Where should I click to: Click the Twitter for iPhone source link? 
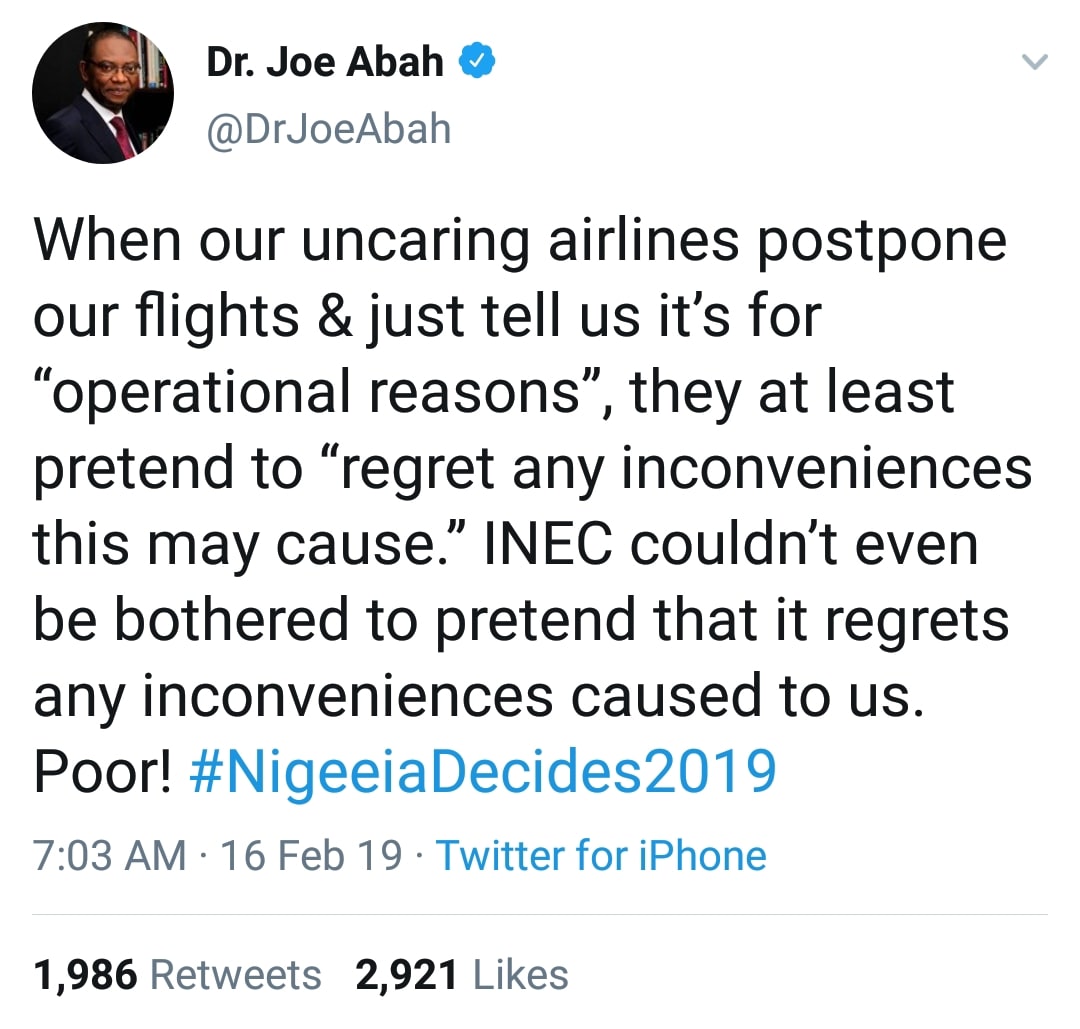tap(602, 856)
